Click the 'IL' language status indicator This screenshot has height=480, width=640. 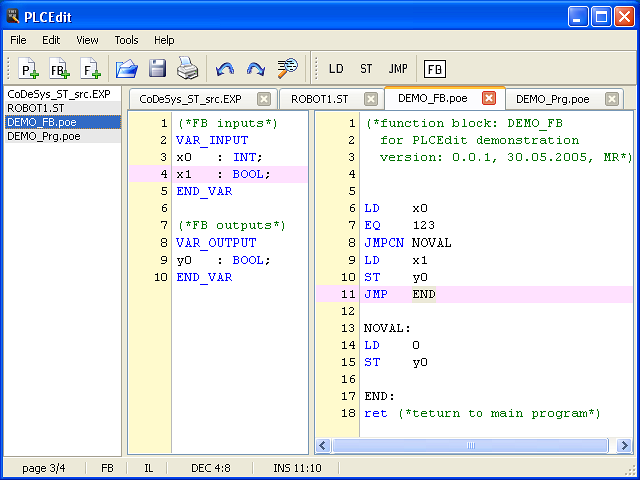[148, 468]
